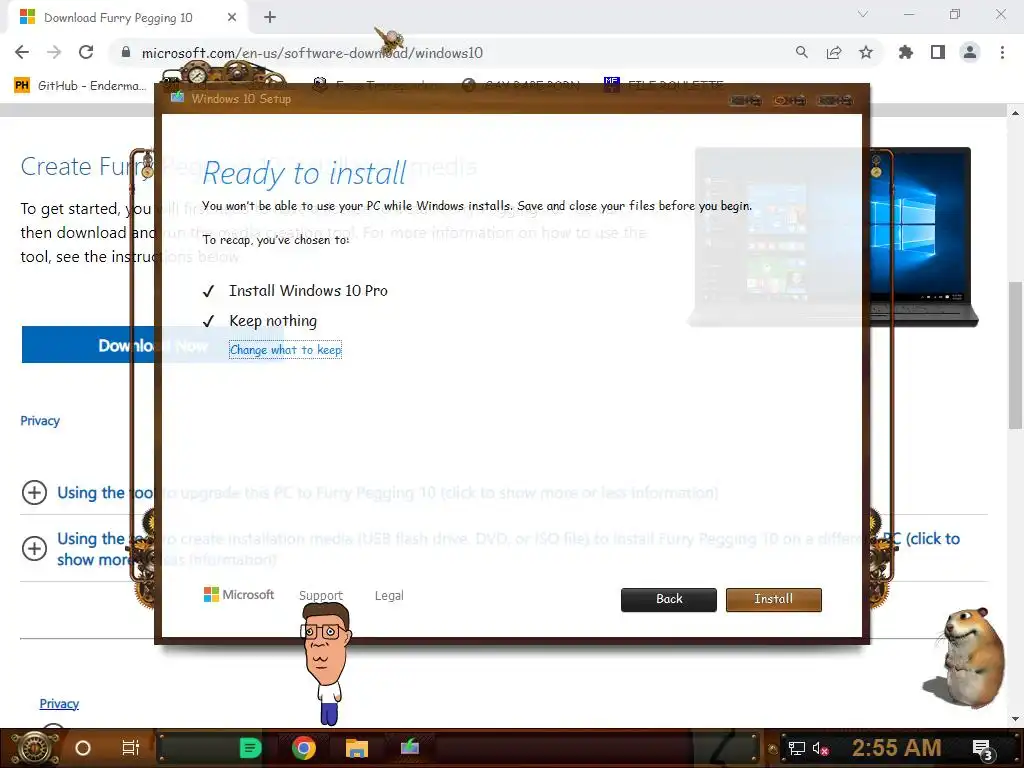Click the muted volume icon in system tray
1024x768 pixels.
click(x=821, y=748)
